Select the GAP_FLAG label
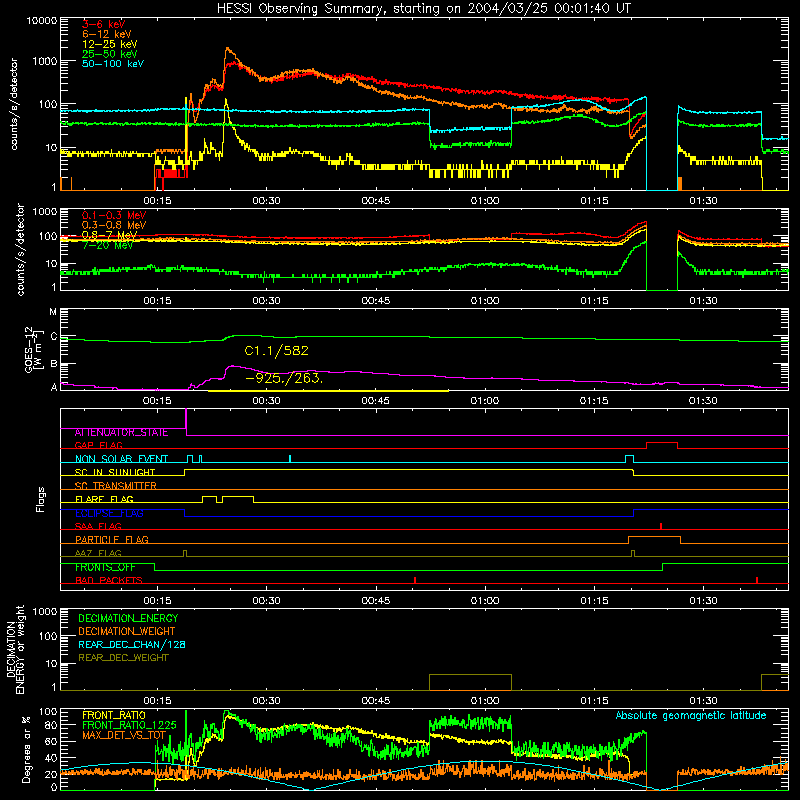This screenshot has width=800, height=800. (98, 445)
